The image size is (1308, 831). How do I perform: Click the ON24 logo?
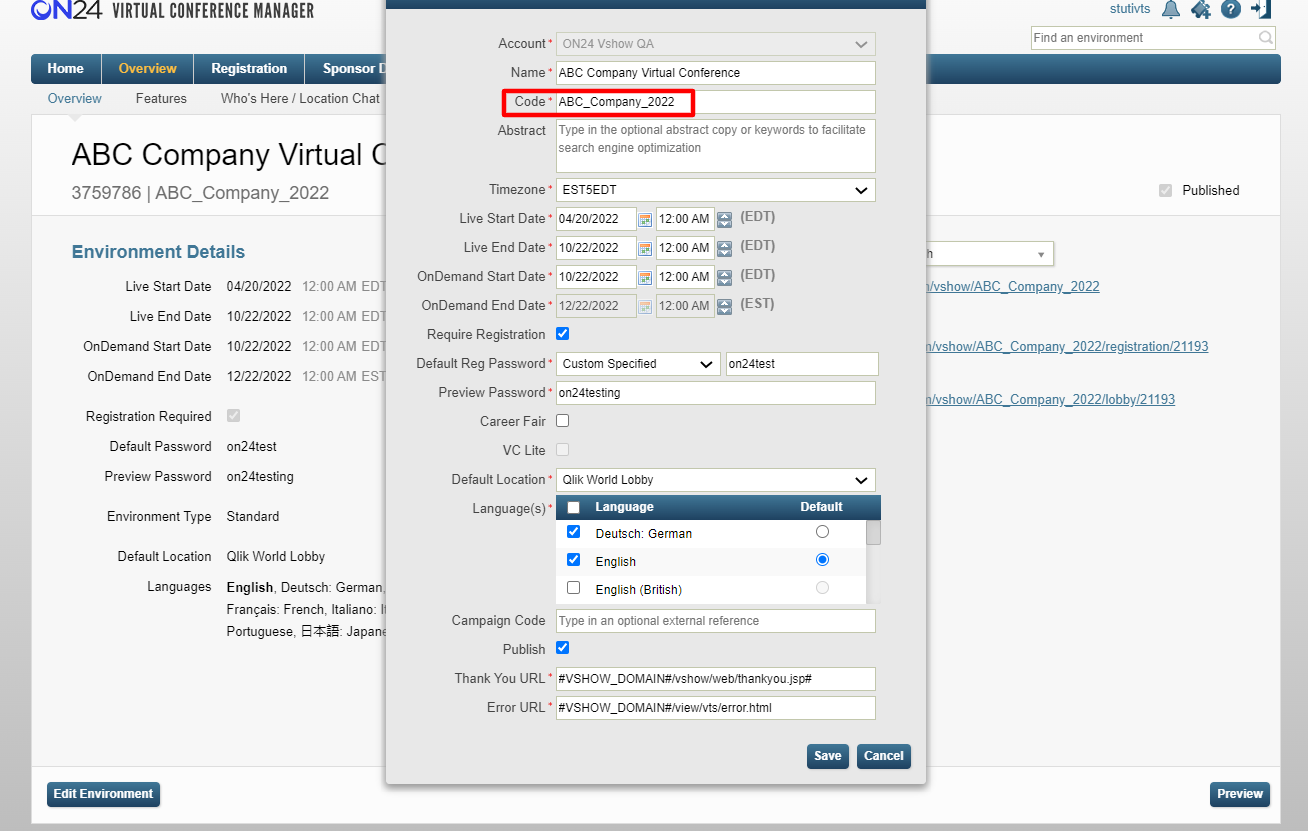click(x=66, y=10)
